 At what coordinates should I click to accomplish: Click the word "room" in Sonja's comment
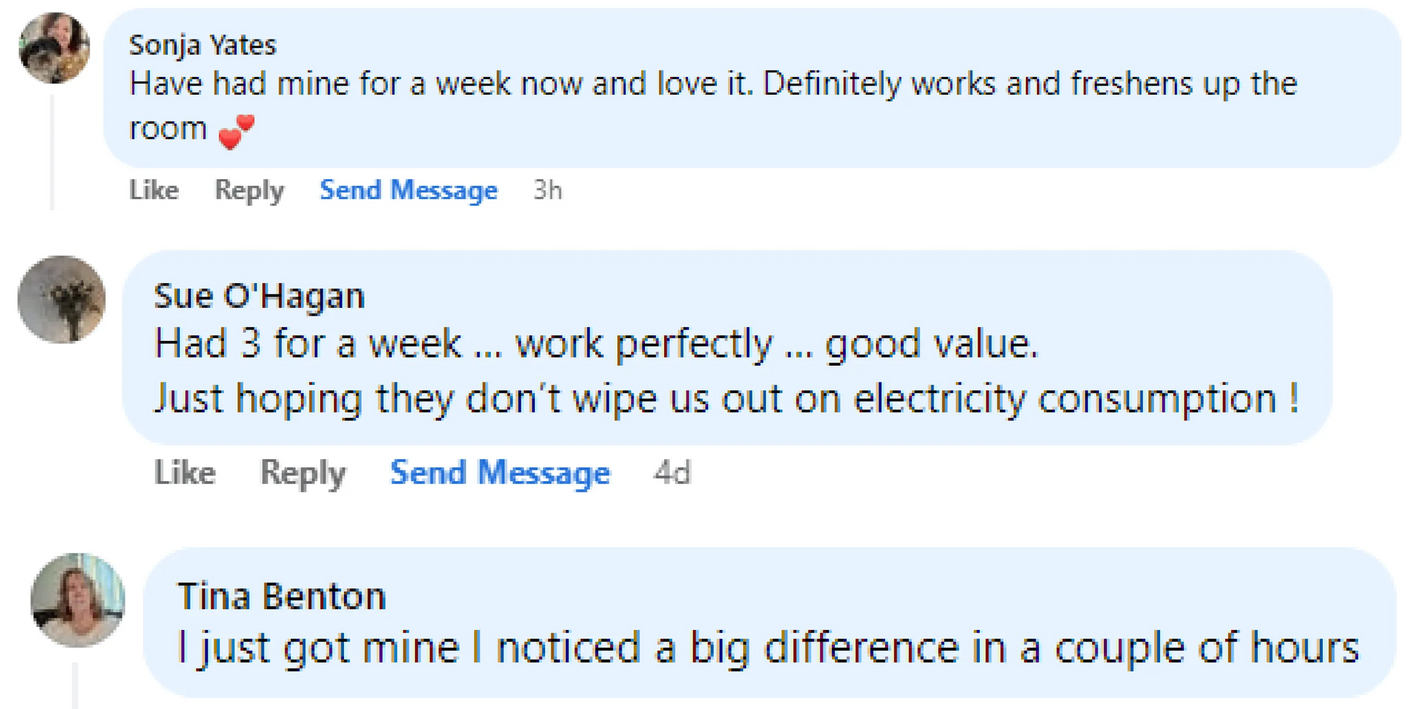[168, 129]
